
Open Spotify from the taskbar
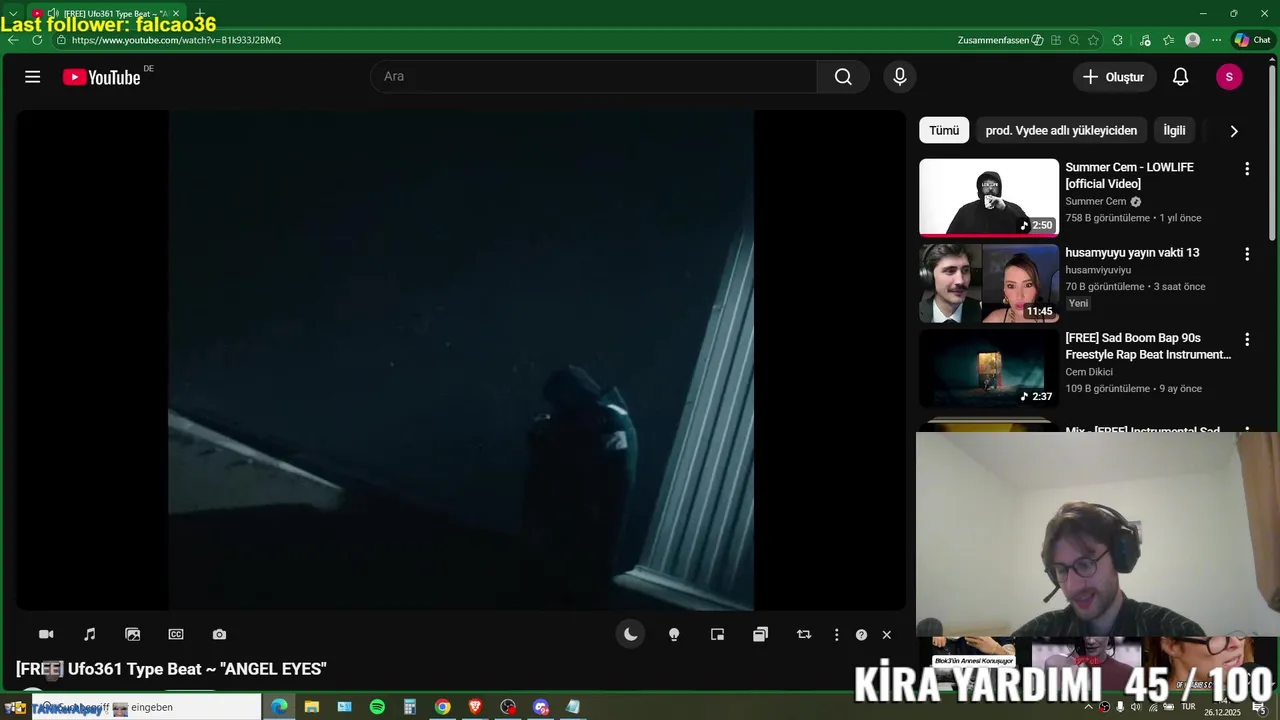pos(377,707)
